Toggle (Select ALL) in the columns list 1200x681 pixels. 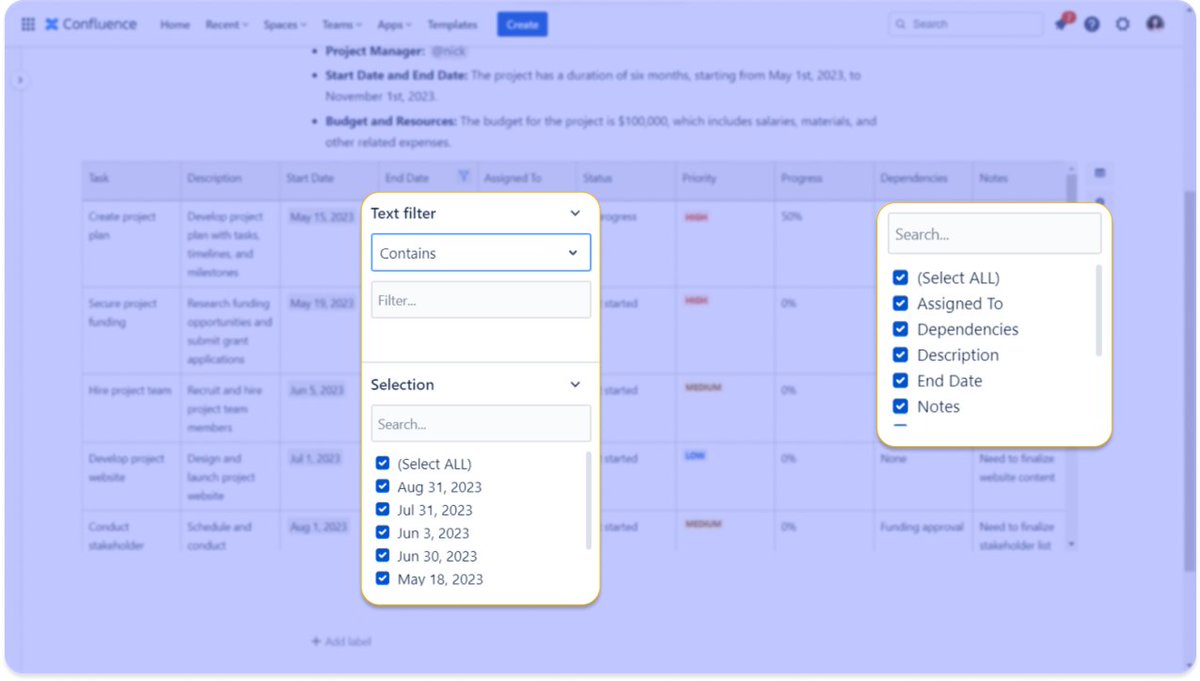tap(900, 277)
